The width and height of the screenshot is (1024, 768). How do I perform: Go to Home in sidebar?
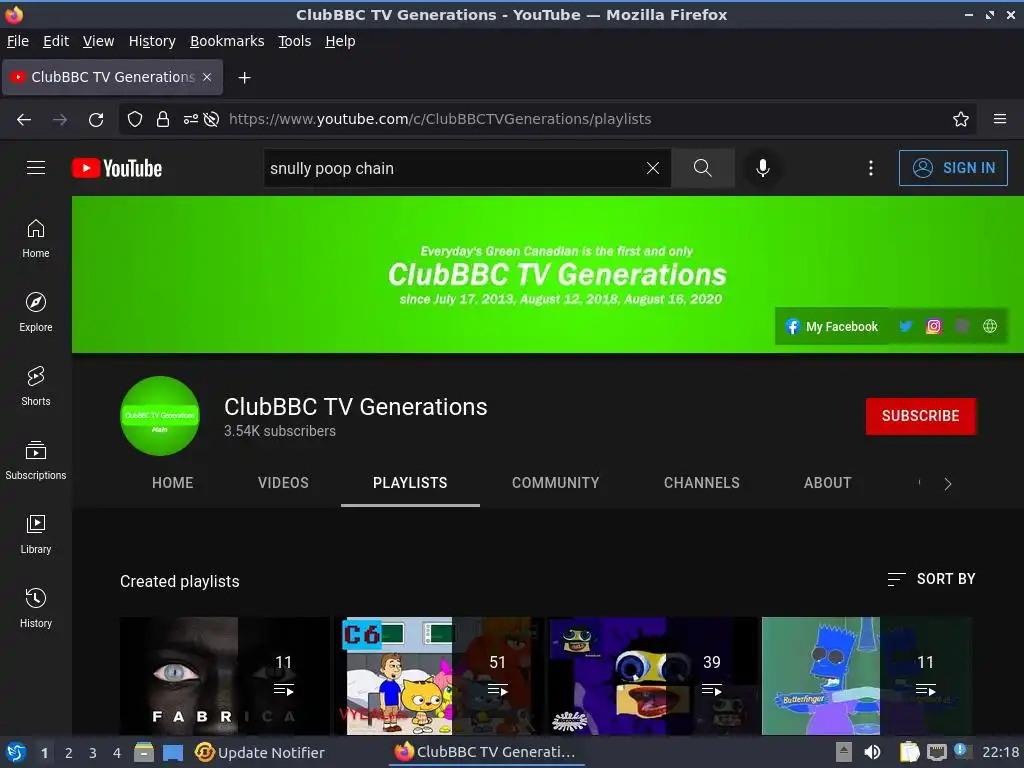(x=36, y=239)
